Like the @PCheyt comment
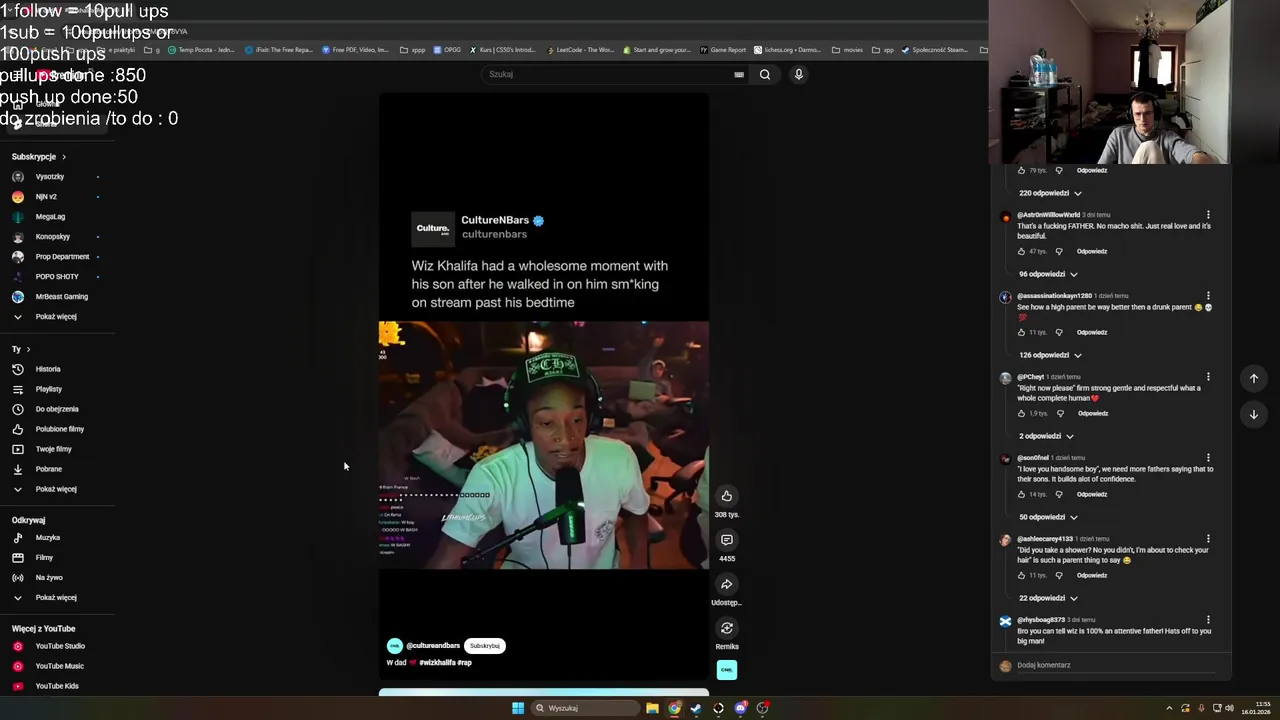 point(1021,413)
